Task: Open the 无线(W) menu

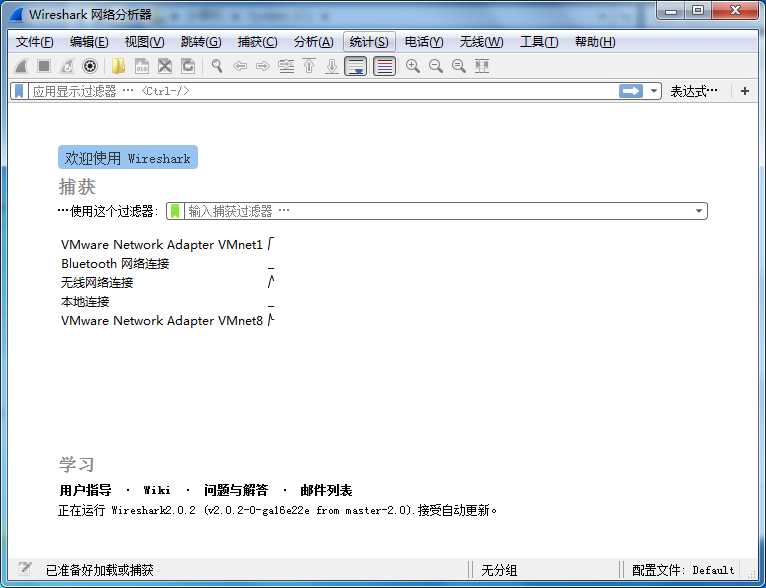Action: click(481, 42)
